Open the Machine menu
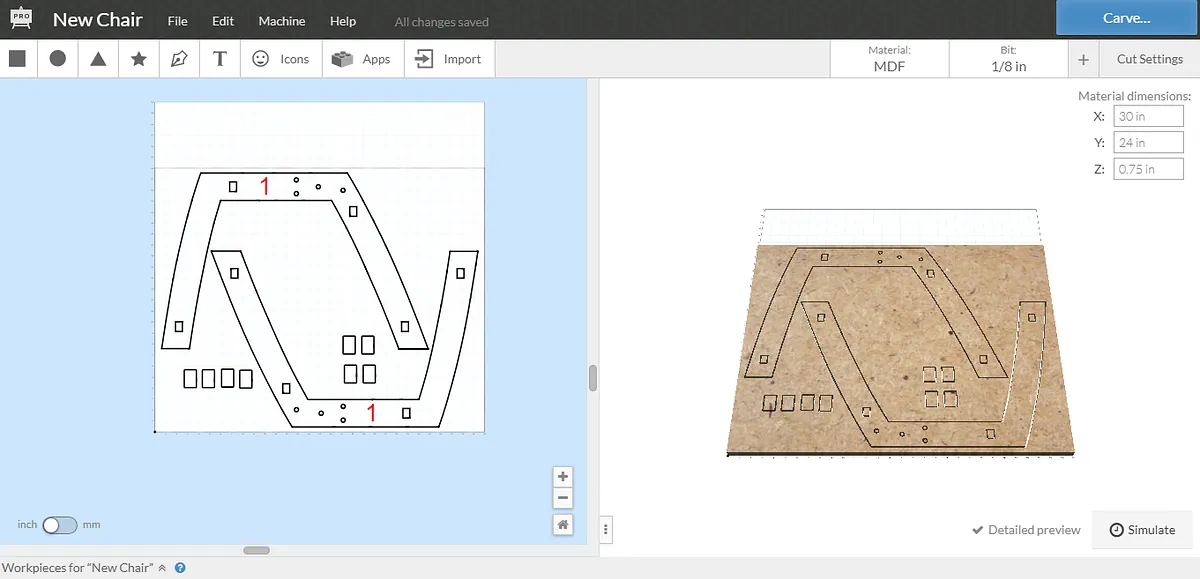The width and height of the screenshot is (1200, 579). [x=282, y=21]
